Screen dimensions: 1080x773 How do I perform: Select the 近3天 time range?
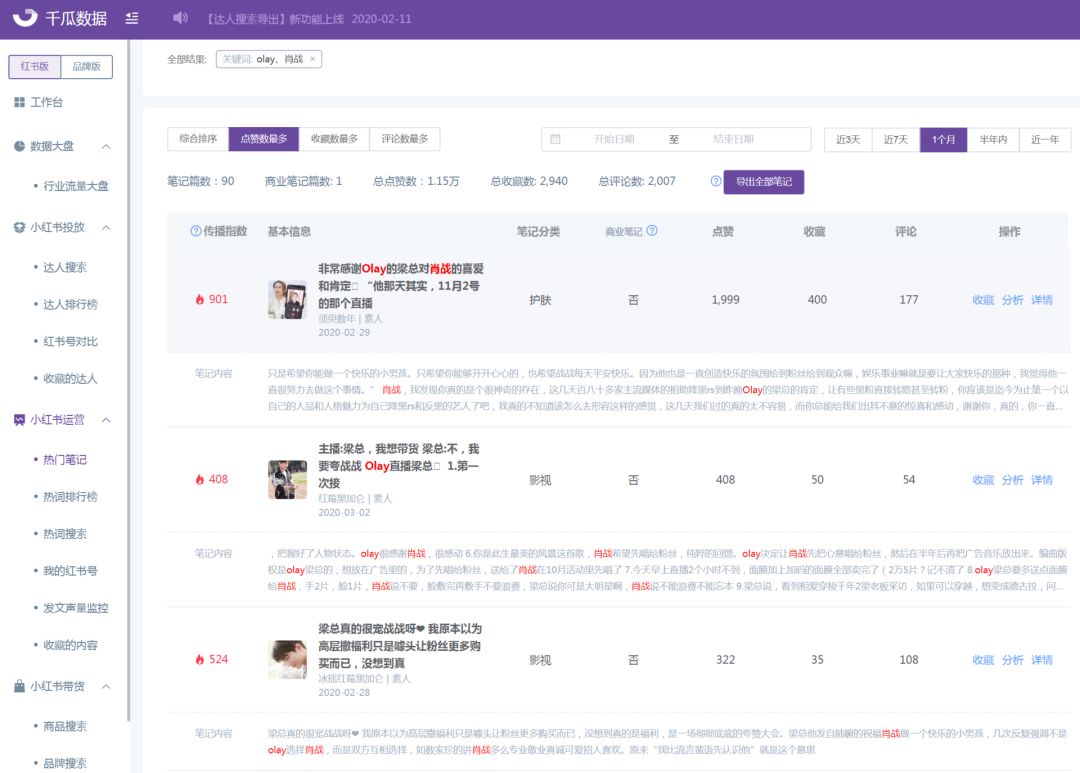pos(848,140)
